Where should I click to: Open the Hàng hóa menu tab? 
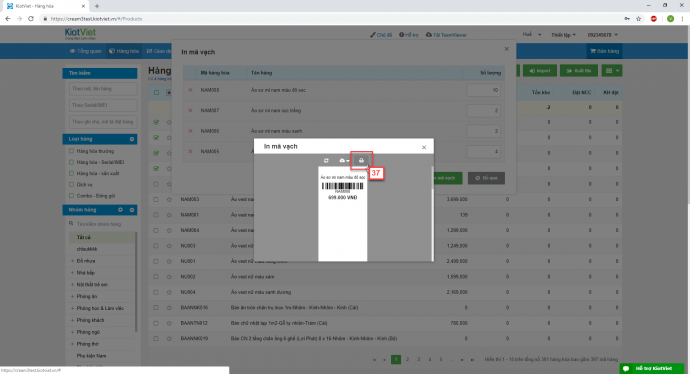pos(124,51)
